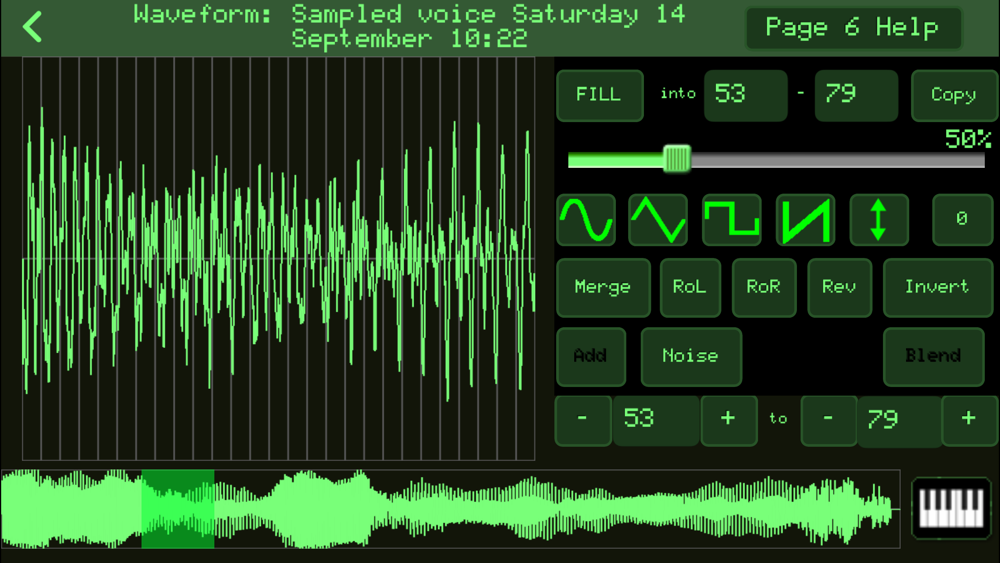Tap the vertical up-down arrow icon
This screenshot has height=563, width=1000.
coord(879,220)
